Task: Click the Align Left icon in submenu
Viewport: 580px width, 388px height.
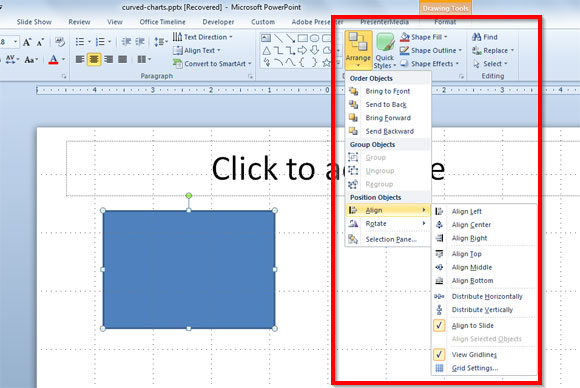Action: coord(439,211)
